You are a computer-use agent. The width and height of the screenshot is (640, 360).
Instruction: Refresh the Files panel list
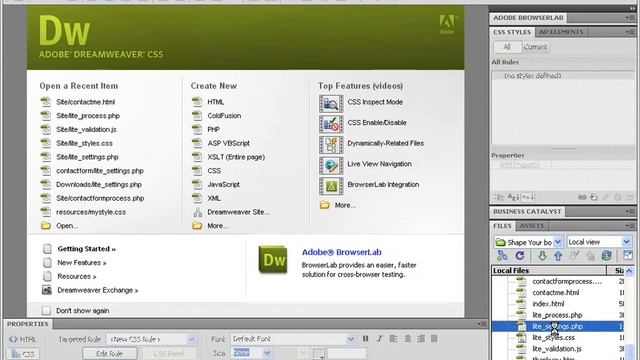(520, 256)
